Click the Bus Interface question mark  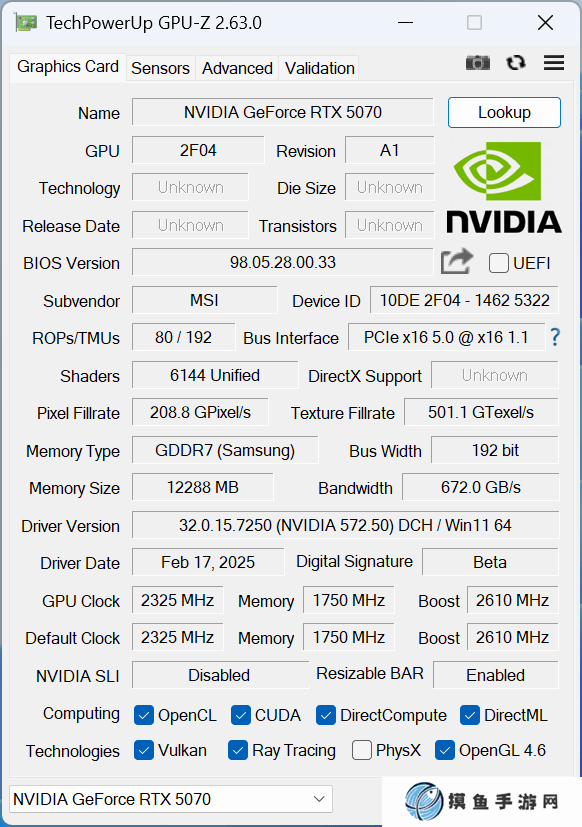[x=555, y=336]
